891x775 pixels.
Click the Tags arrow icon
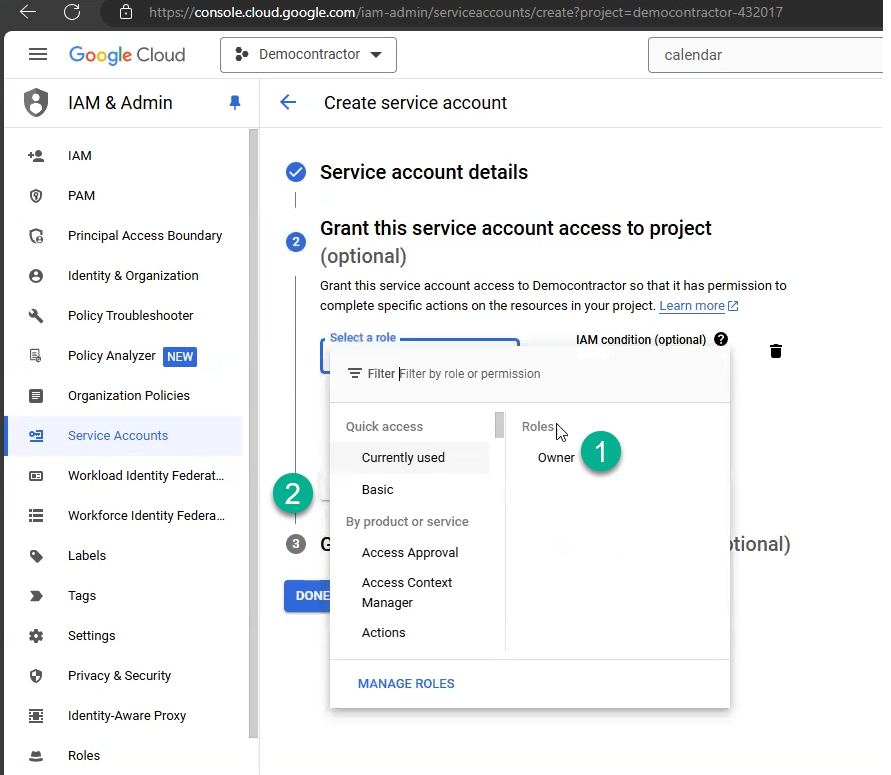(36, 595)
